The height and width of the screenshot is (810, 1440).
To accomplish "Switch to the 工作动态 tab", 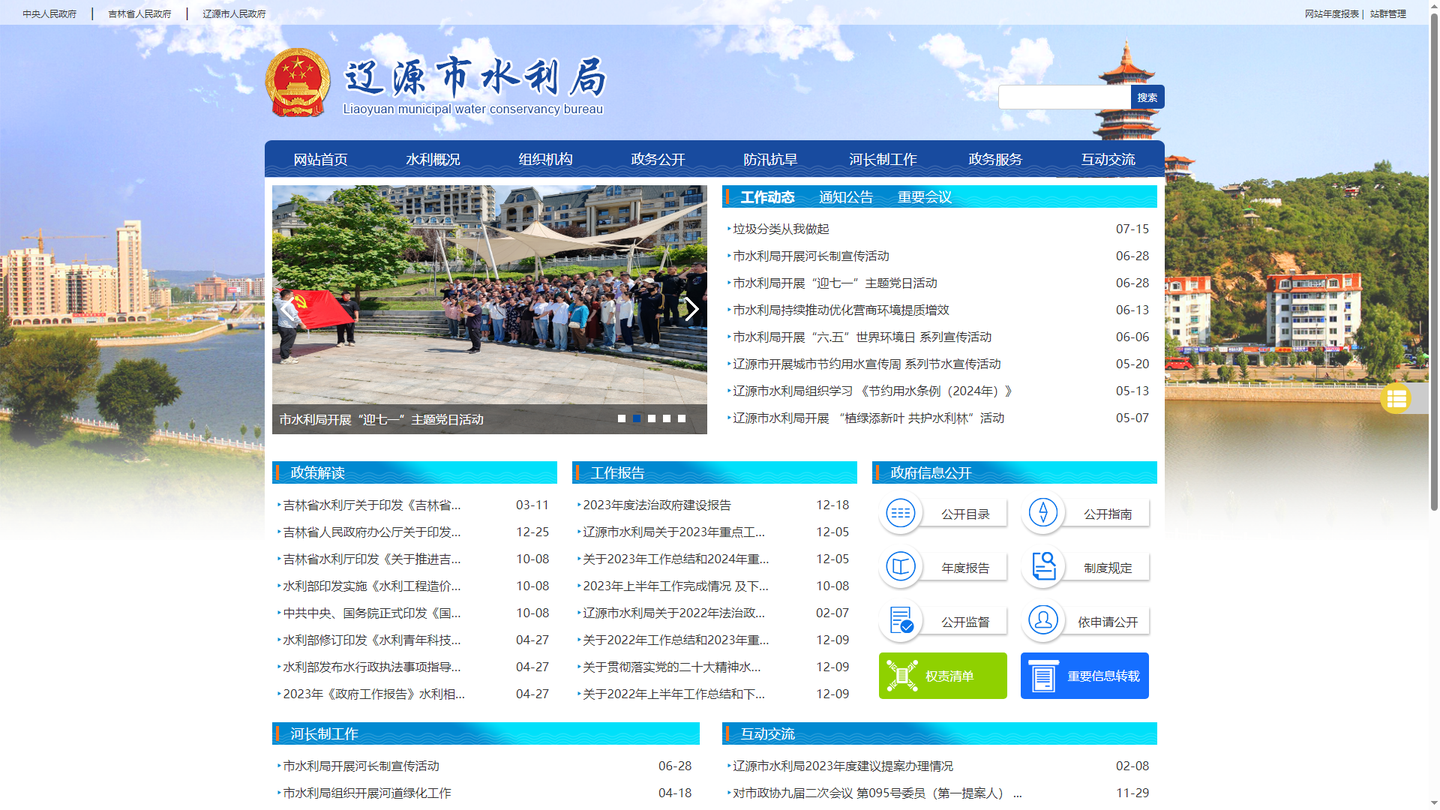I will click(x=767, y=197).
